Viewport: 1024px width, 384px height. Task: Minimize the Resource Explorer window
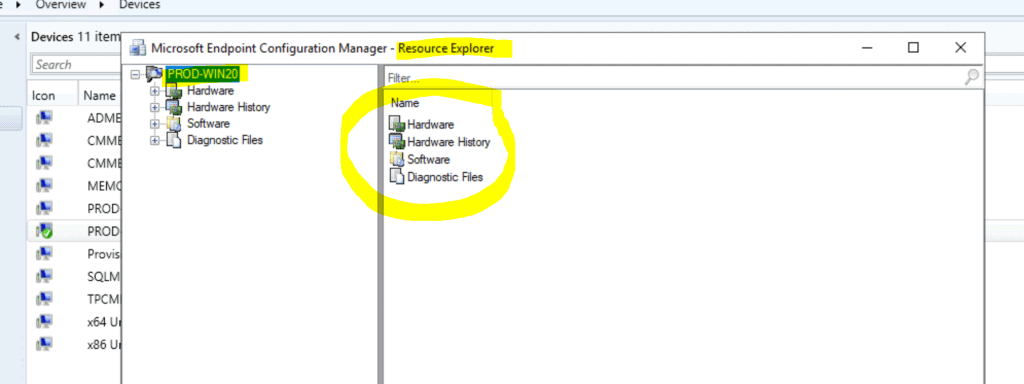click(868, 48)
